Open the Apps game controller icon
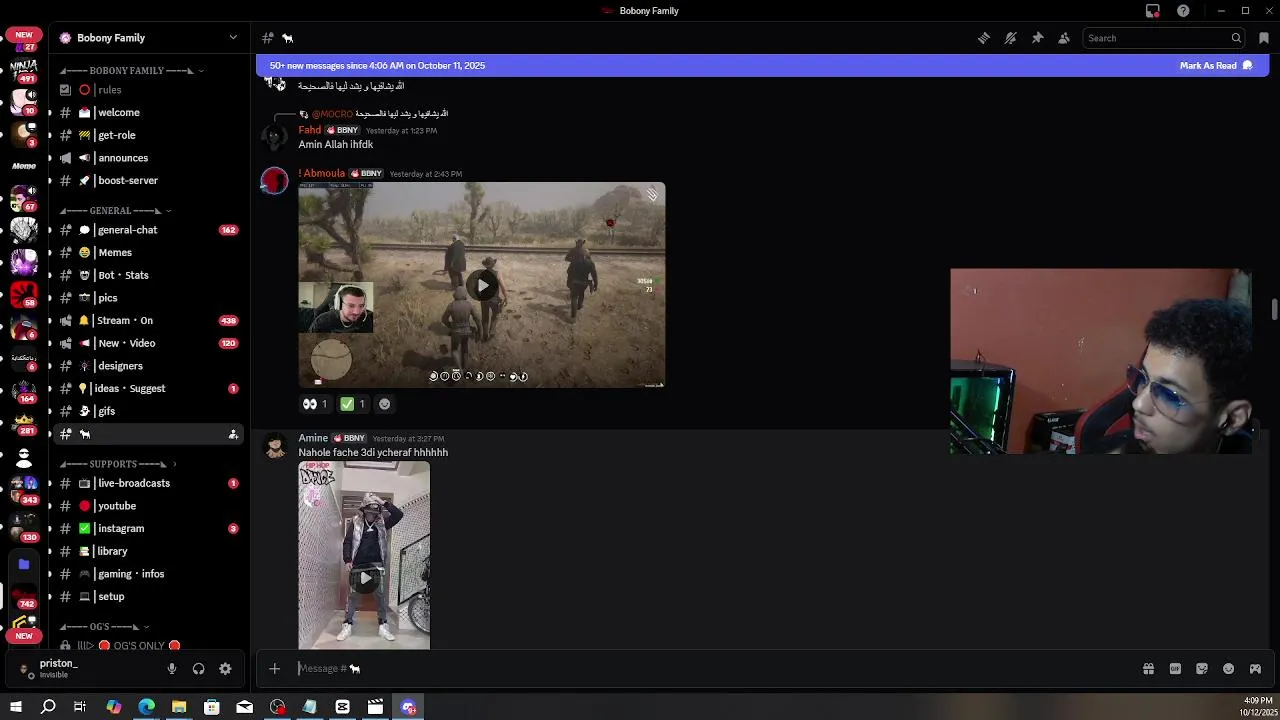The height and width of the screenshot is (720, 1280). tap(1255, 669)
